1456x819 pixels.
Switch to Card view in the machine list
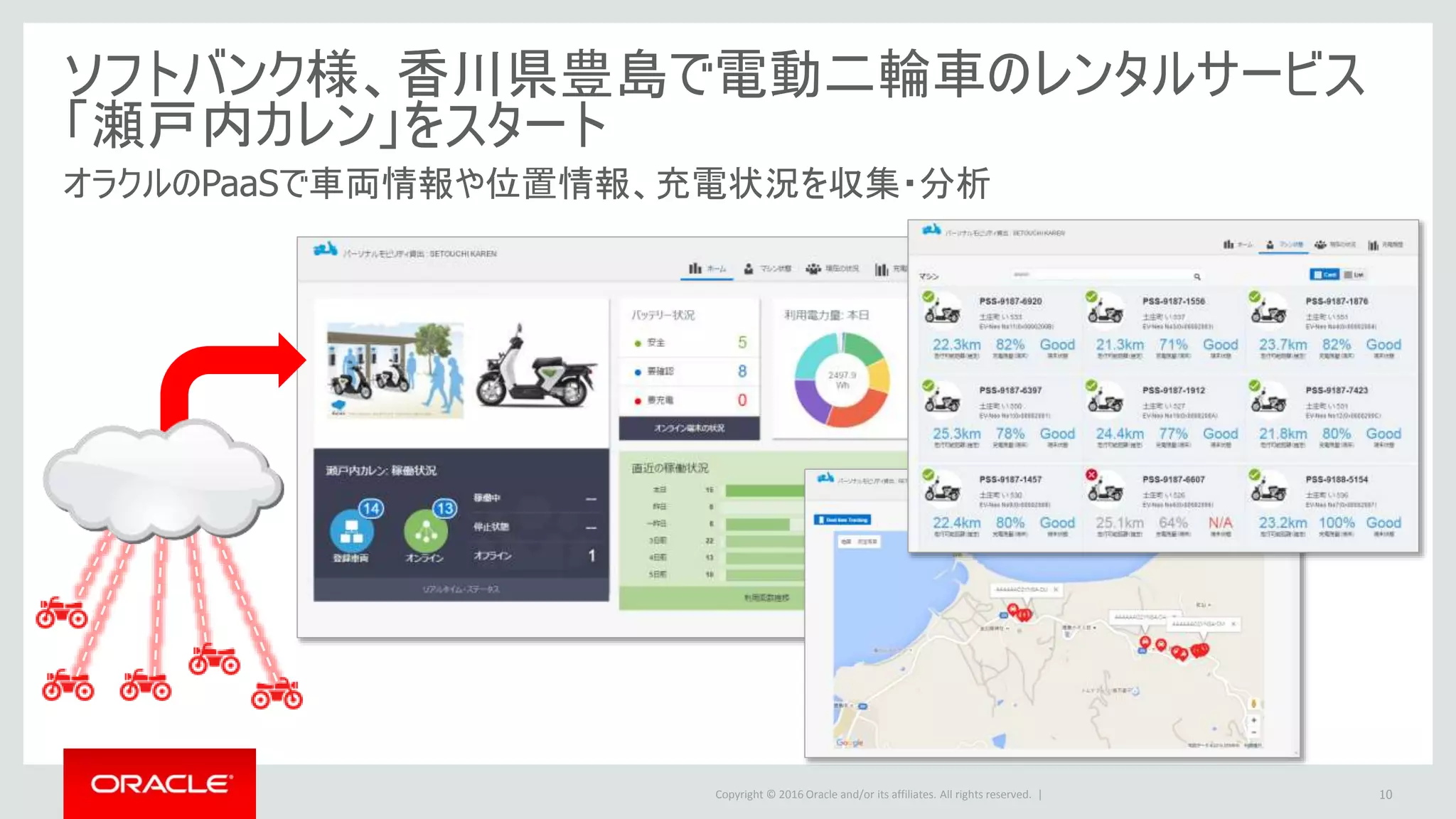[x=1324, y=274]
